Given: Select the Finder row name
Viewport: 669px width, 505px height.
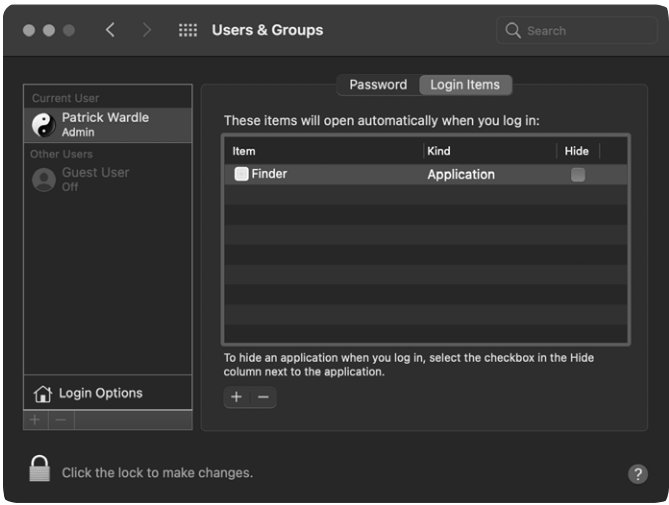Looking at the screenshot, I should [269, 174].
